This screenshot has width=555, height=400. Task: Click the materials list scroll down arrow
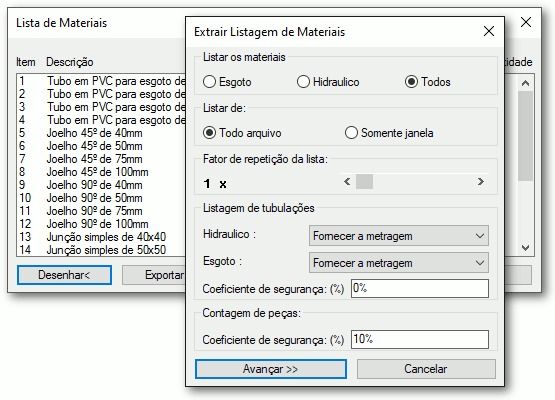525,248
